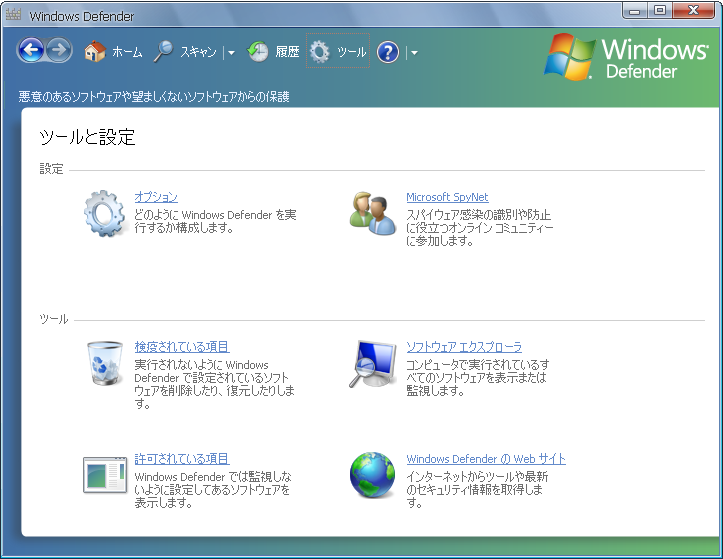
Task: Open the ソフトウェア エクスプローラ link
Action: 464,347
